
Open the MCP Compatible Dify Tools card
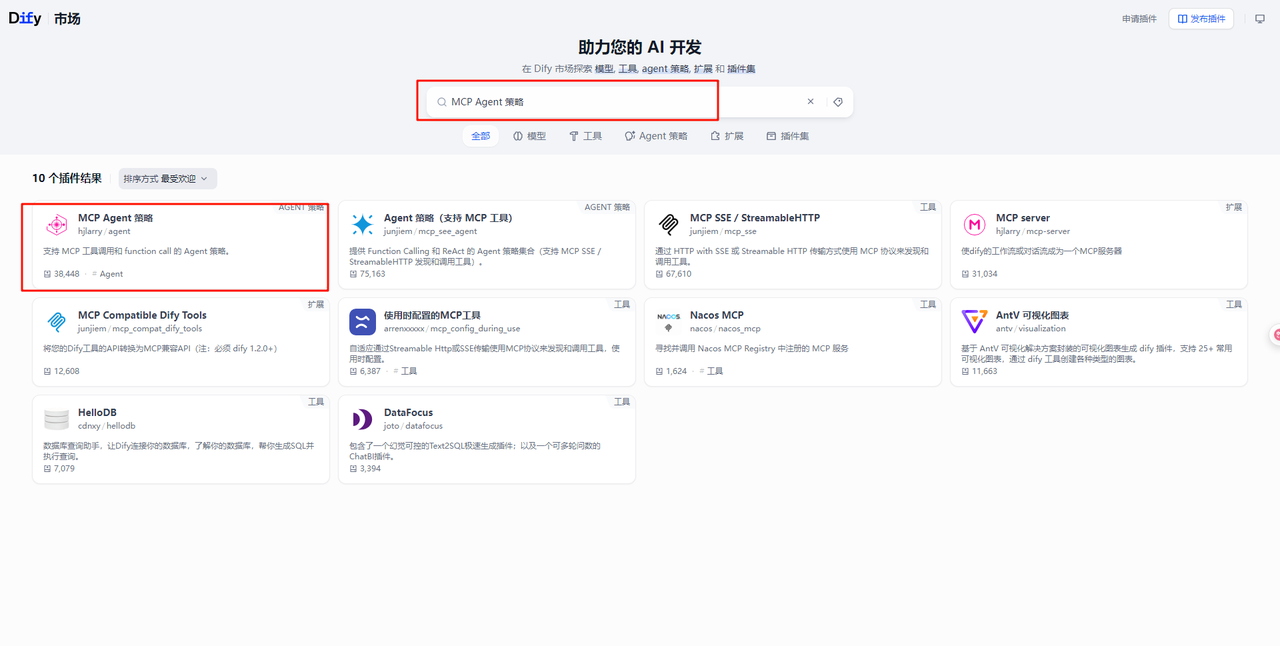click(x=180, y=341)
